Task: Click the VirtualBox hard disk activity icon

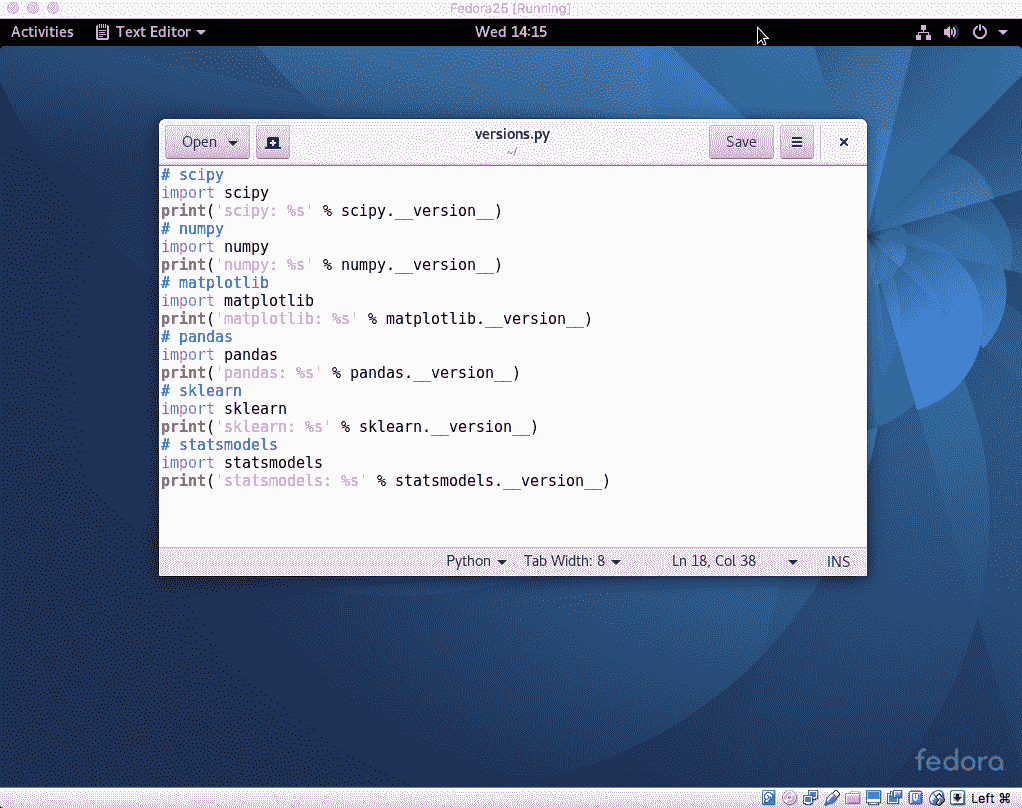Action: click(768, 798)
